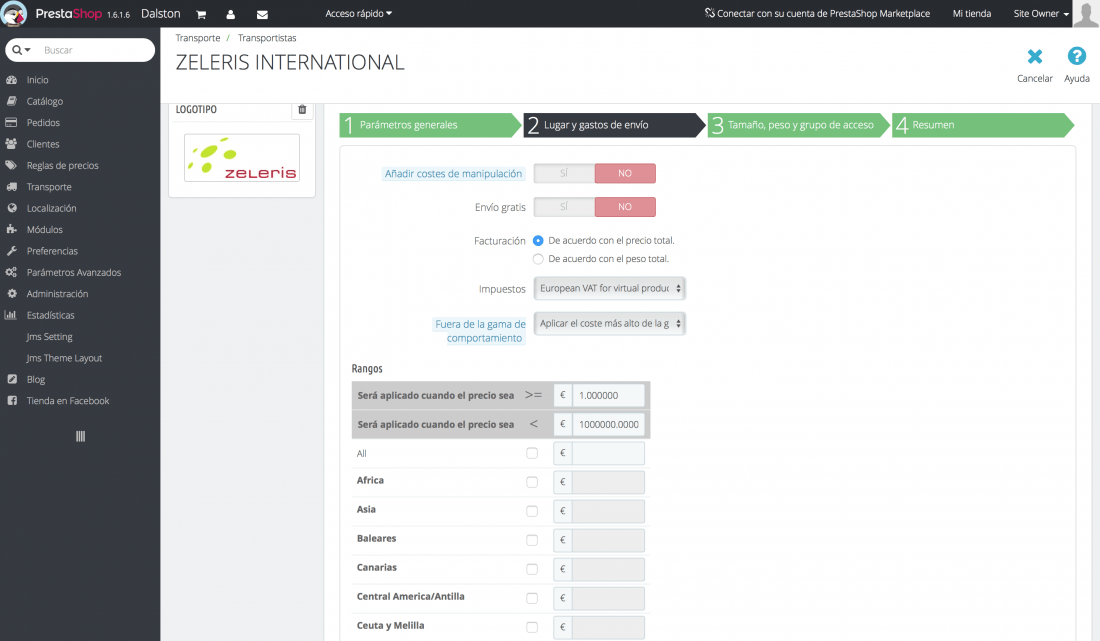Click 'Fuera de la gama de comportamiento' label

point(481,331)
